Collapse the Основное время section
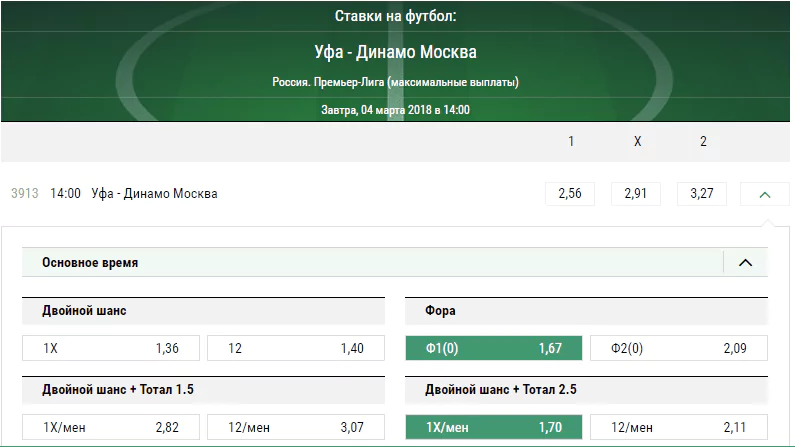795x447 pixels. 745,263
